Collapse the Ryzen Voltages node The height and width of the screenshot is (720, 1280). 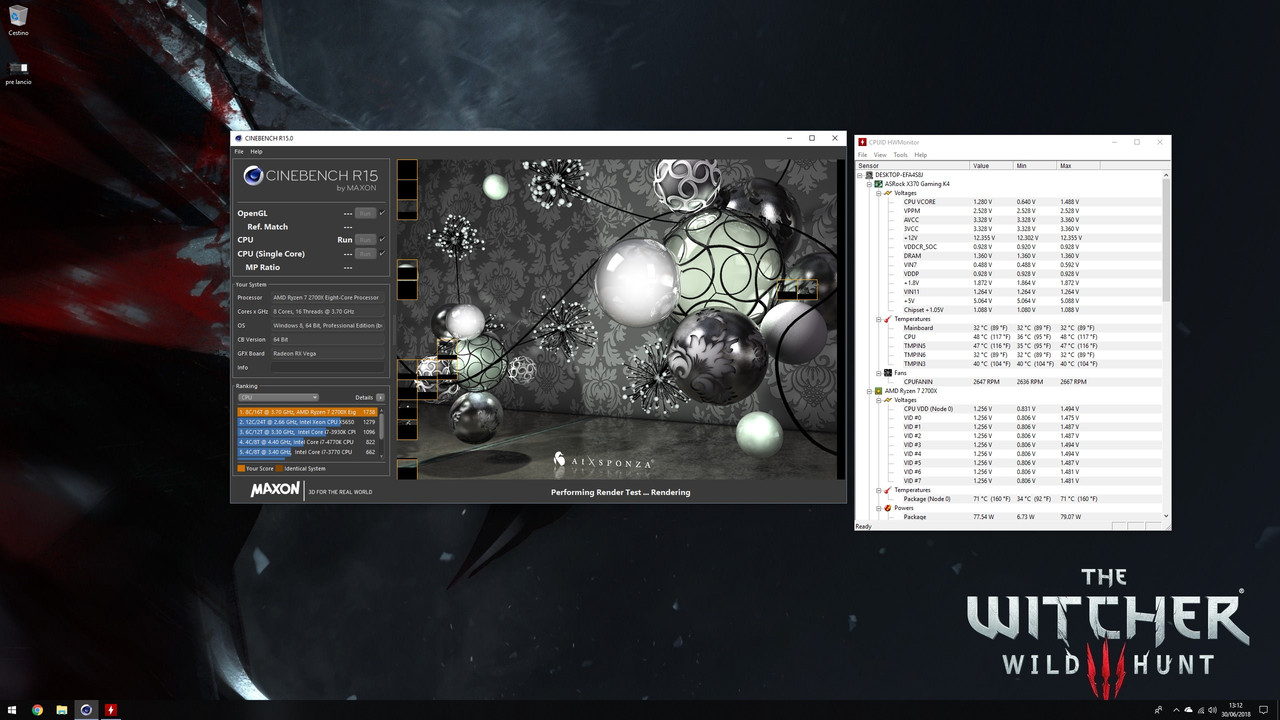coord(878,400)
